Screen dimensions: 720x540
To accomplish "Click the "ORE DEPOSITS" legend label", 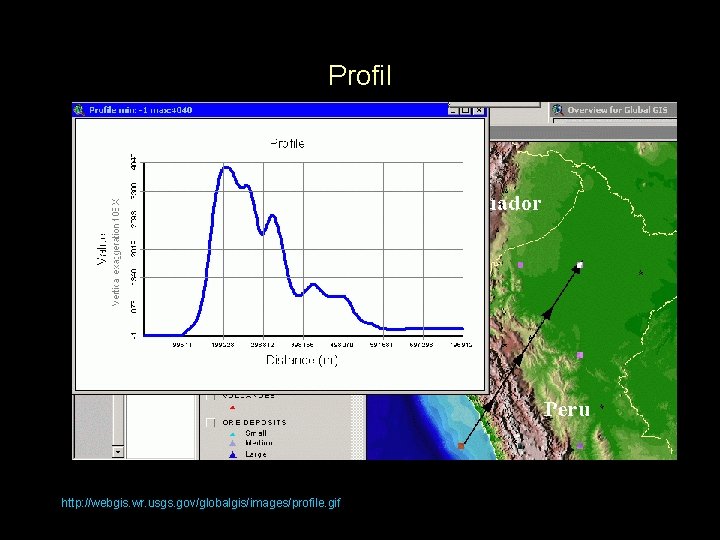I will pos(254,422).
